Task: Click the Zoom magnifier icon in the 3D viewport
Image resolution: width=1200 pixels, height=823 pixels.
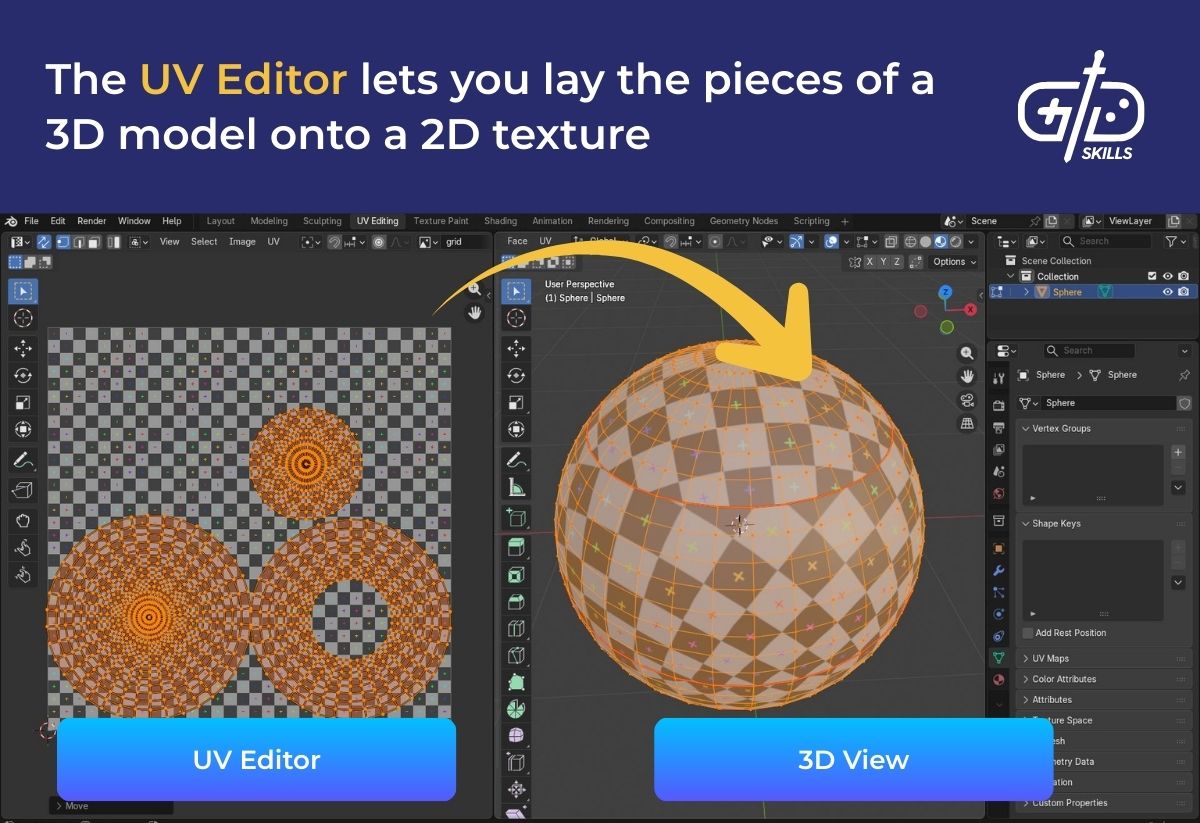Action: (966, 352)
